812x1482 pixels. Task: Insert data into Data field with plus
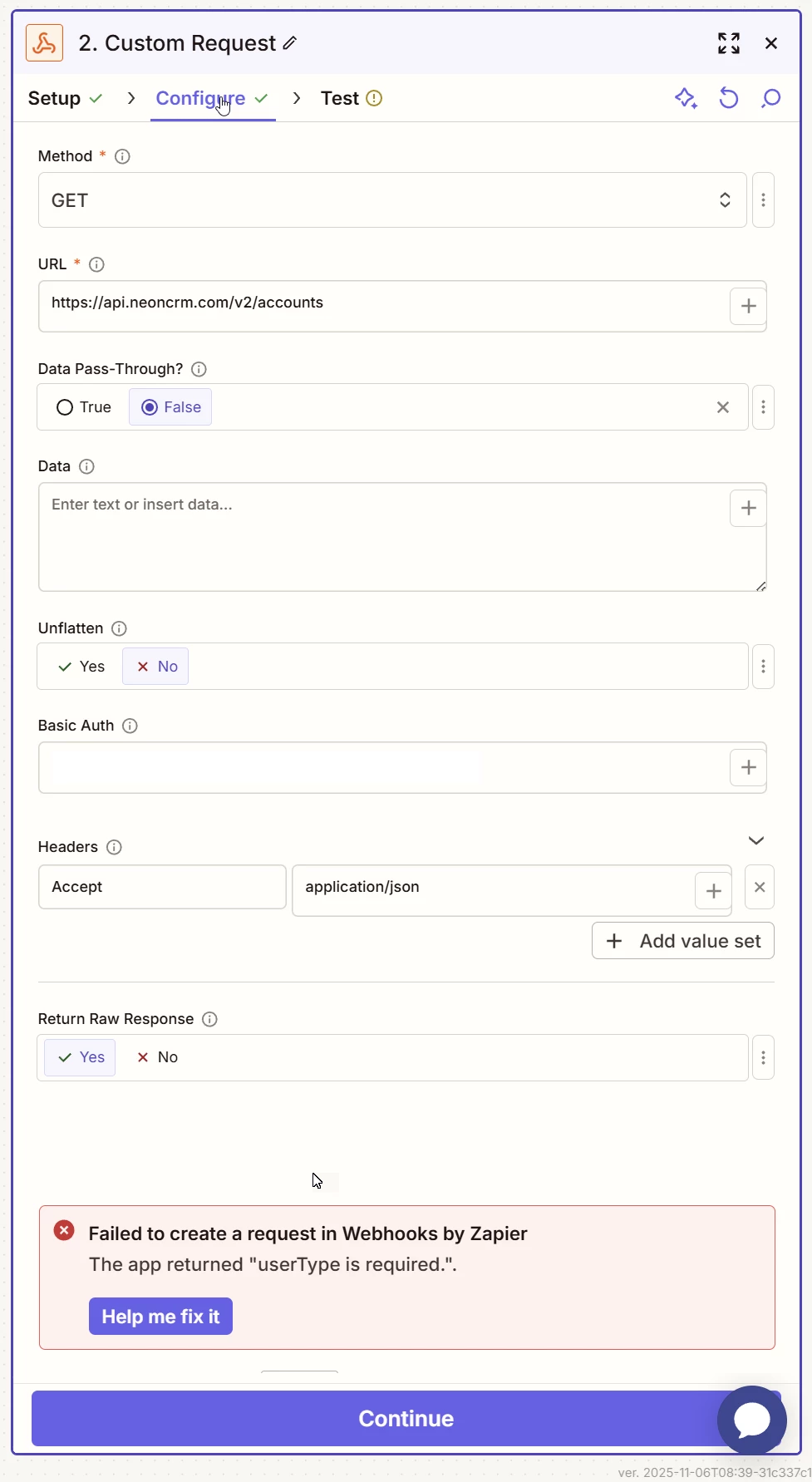(x=748, y=508)
